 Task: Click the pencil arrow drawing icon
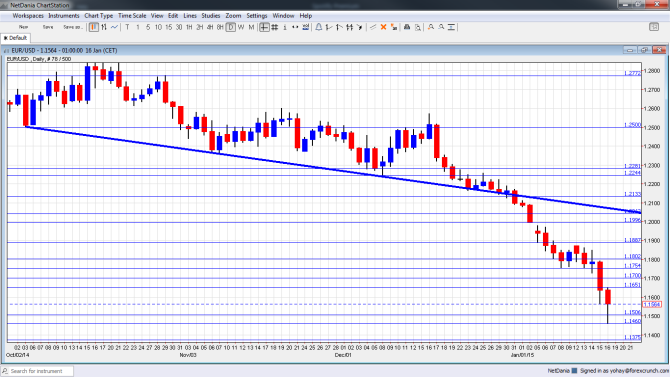360,27
